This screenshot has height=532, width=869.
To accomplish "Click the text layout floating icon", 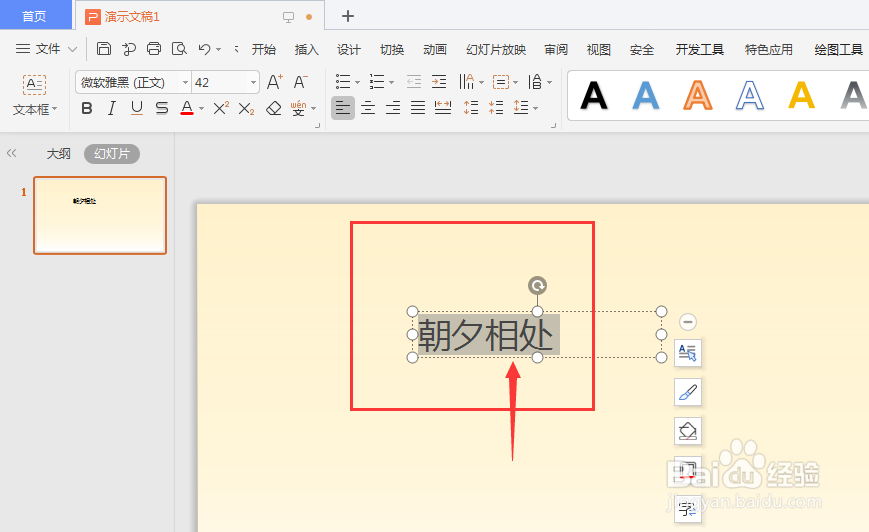I will (x=688, y=352).
